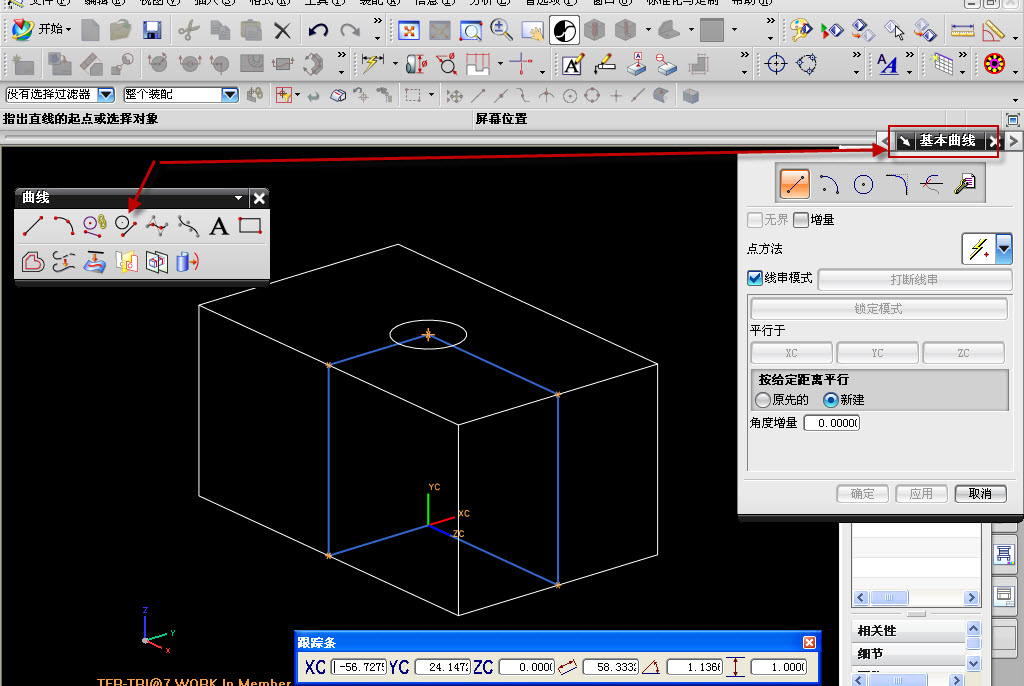
Task: Click the Edit Curve Parameters icon
Action: (965, 185)
